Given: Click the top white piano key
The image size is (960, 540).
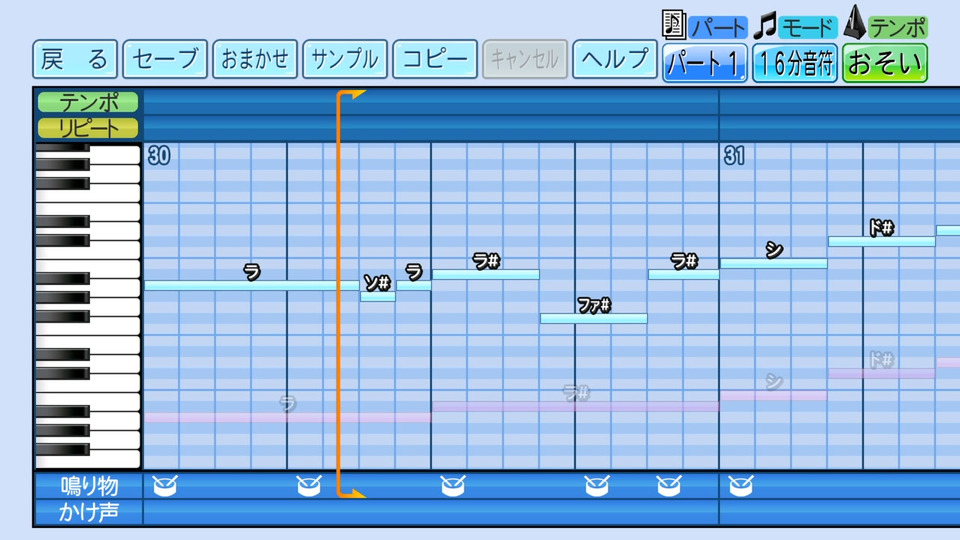Looking at the screenshot, I should [x=115, y=154].
